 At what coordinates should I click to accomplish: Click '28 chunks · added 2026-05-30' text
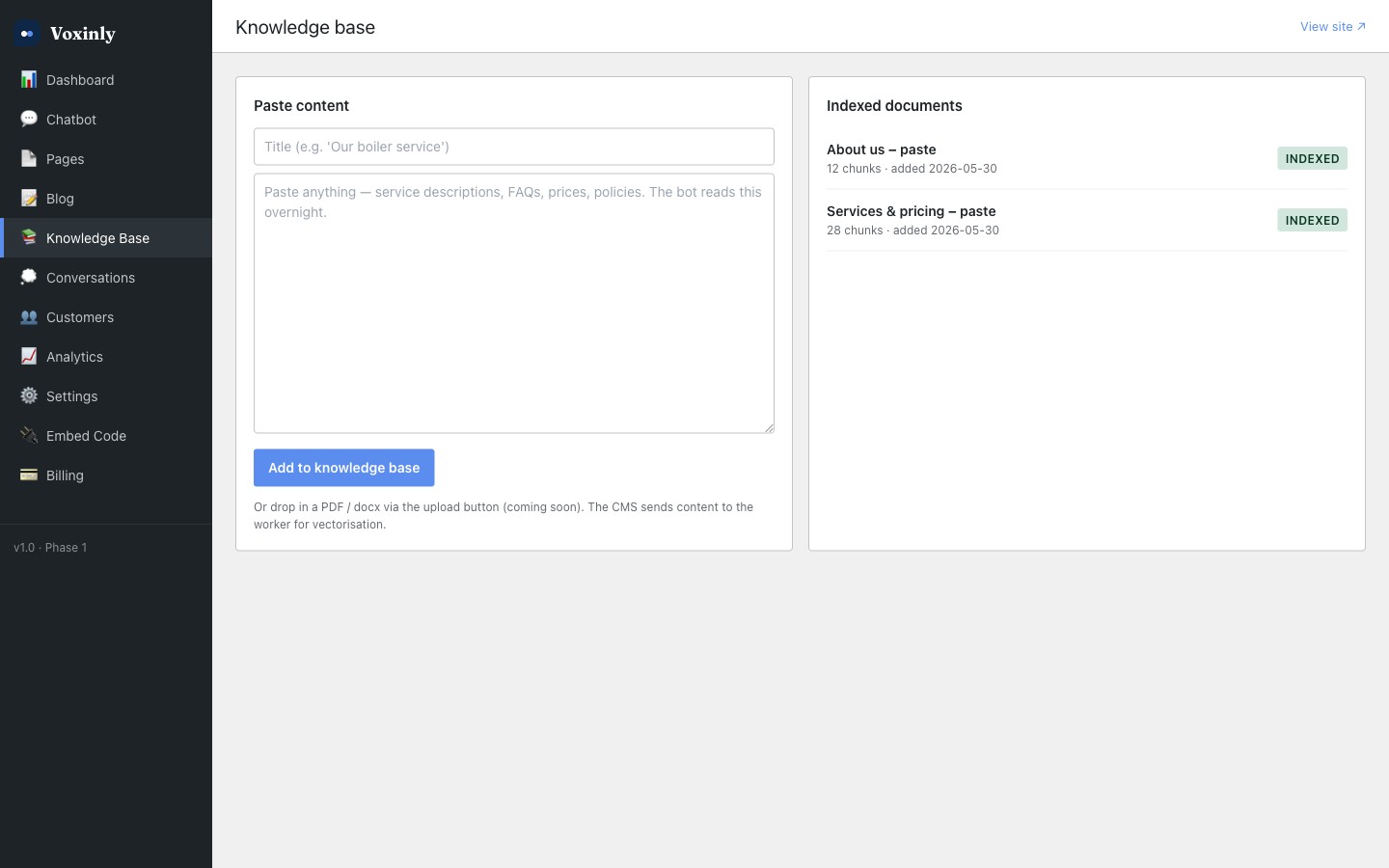point(912,231)
